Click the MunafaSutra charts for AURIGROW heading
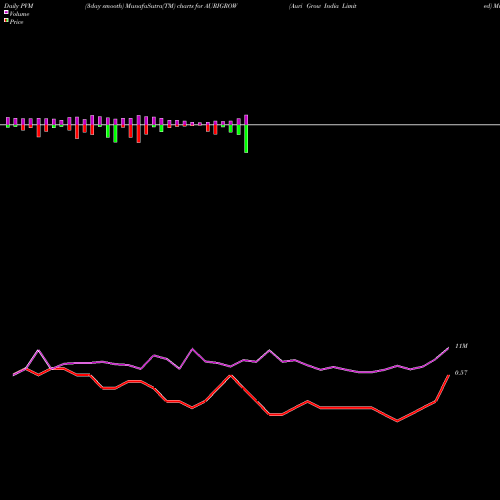This screenshot has height=500, width=500. 161,6
